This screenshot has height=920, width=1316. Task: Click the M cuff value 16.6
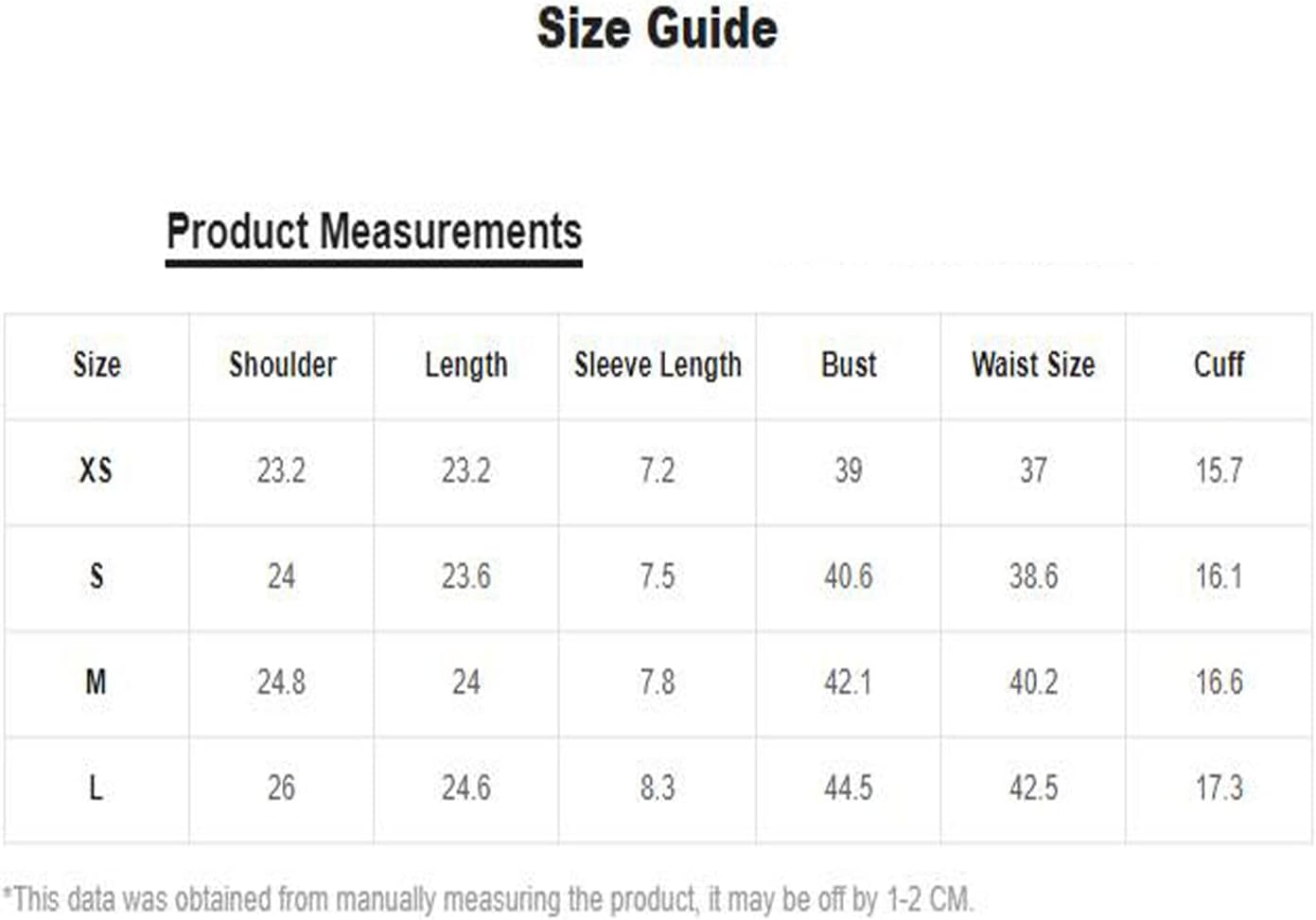coord(1219,681)
